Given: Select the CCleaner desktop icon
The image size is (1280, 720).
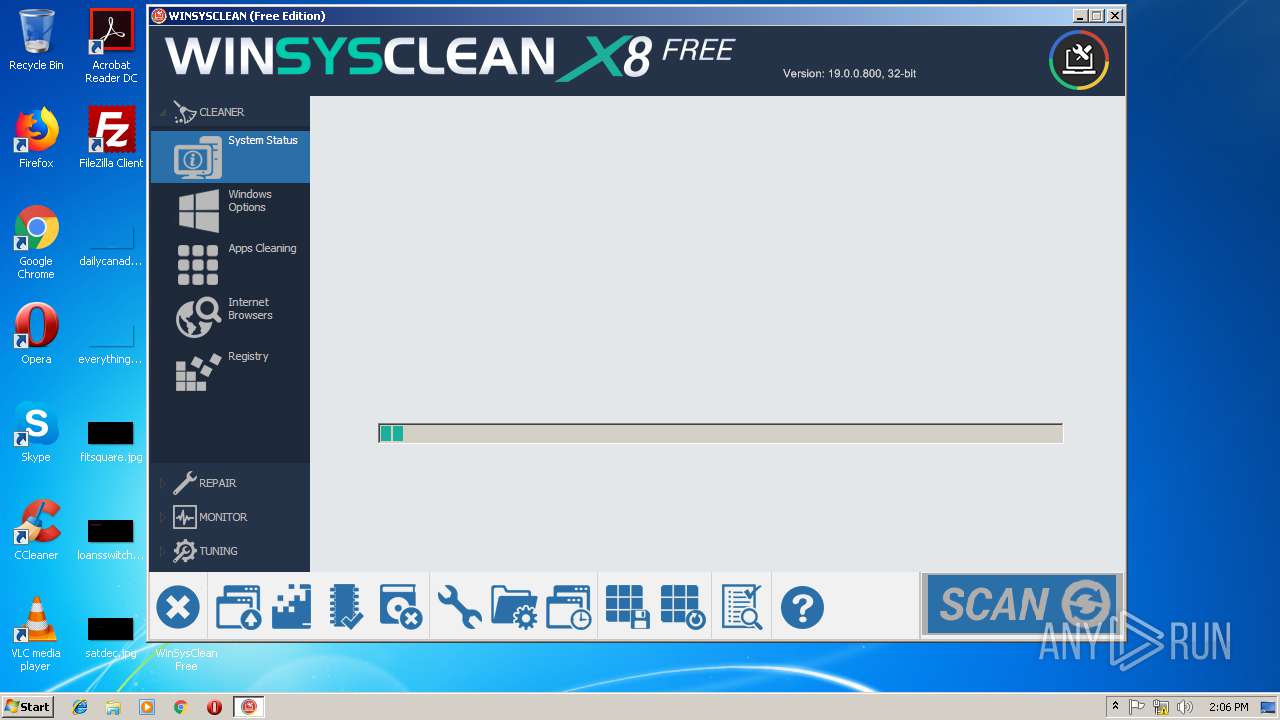Looking at the screenshot, I should (x=36, y=530).
